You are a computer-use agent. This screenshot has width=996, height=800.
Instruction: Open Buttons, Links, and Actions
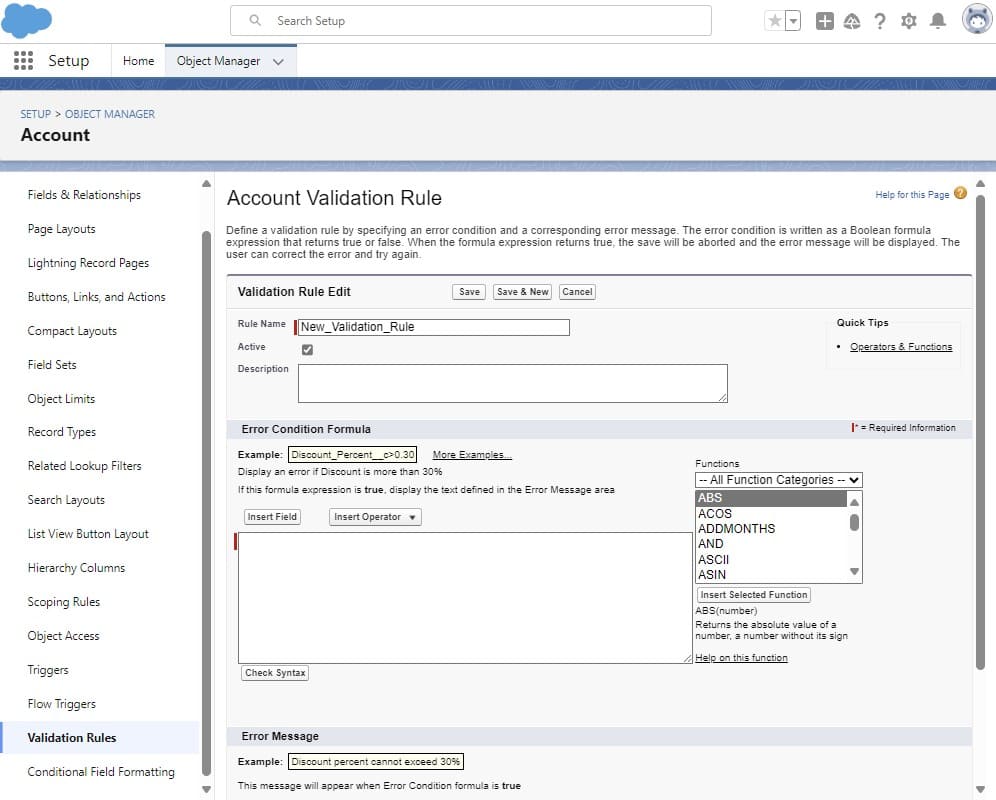tap(97, 297)
